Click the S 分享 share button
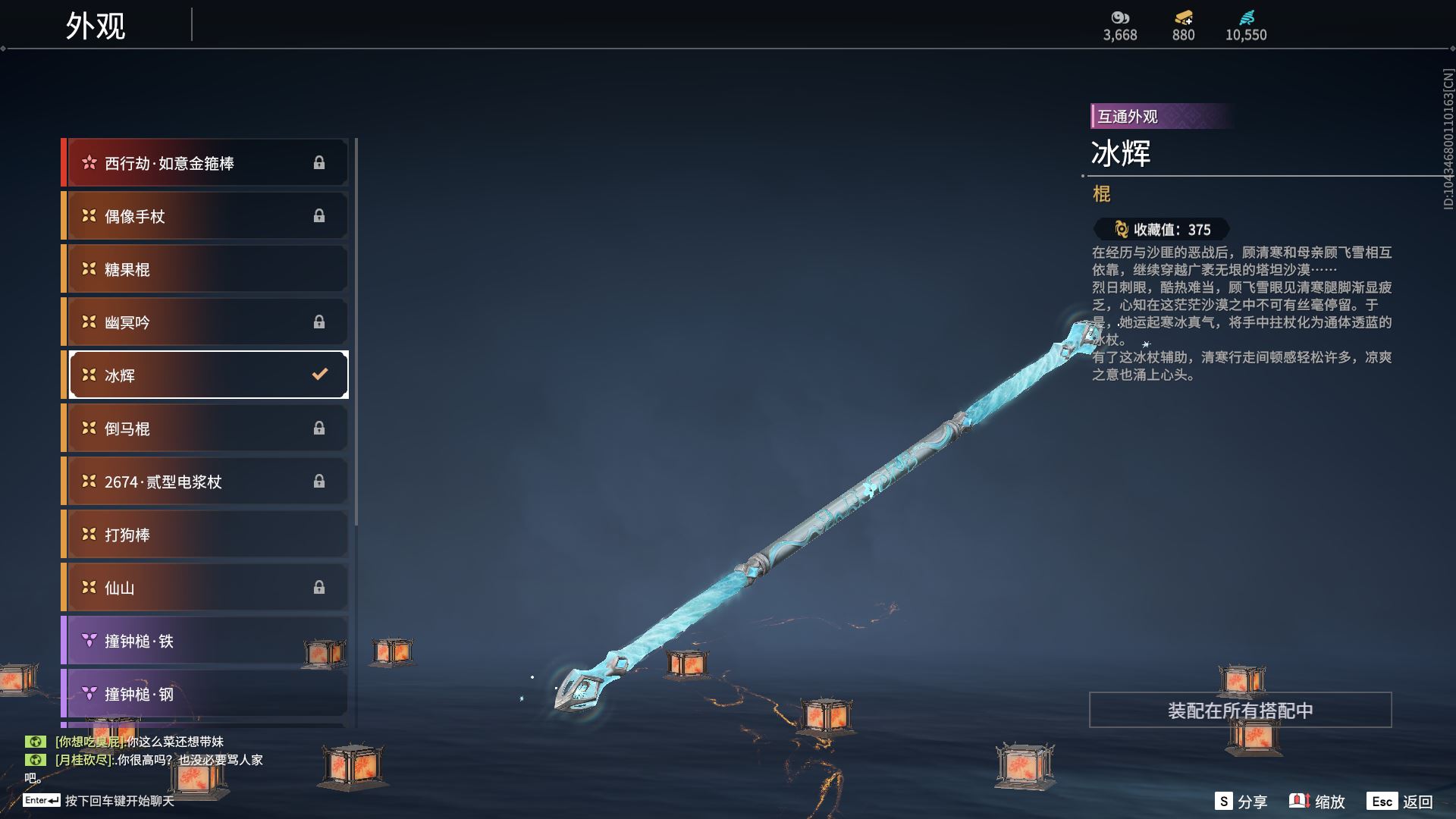 (1241, 802)
